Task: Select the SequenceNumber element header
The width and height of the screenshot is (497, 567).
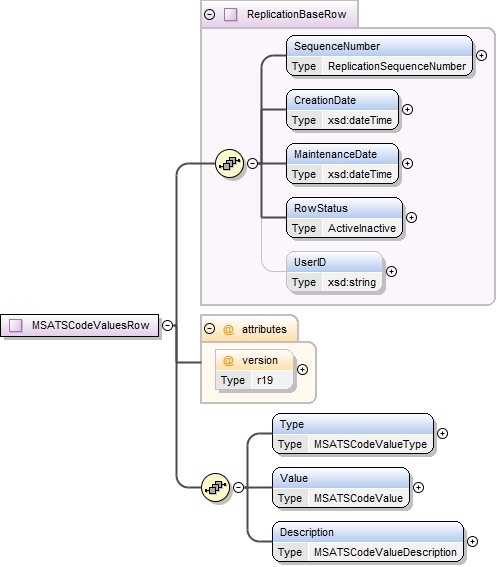Action: point(379,46)
